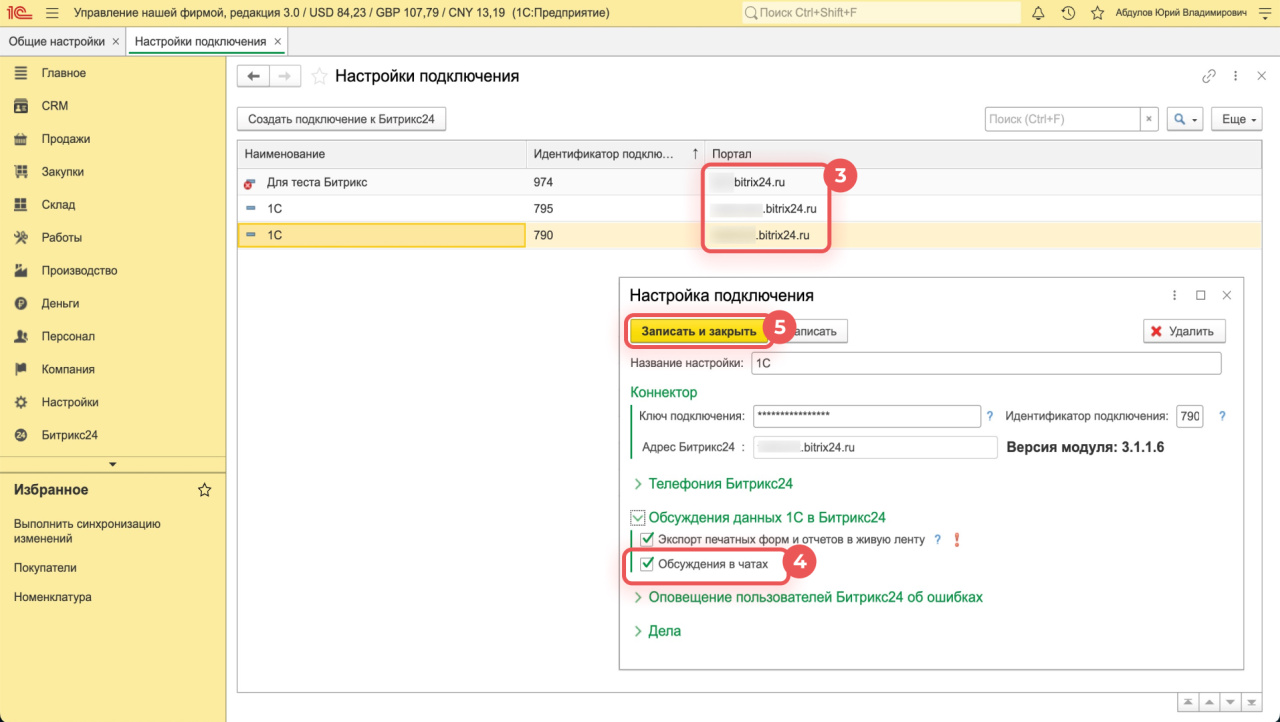Switch to Настройки подключения tab

pos(200,42)
